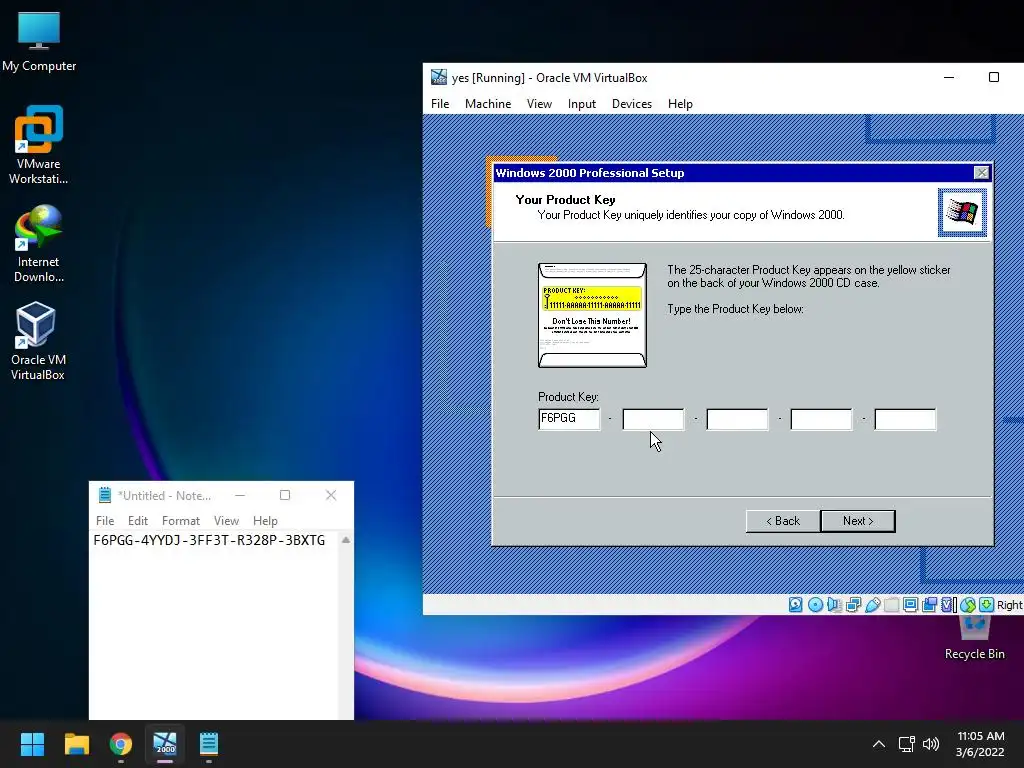Screen dimensions: 1024x768
Task: Open the VirtualBox View menu
Action: click(539, 104)
